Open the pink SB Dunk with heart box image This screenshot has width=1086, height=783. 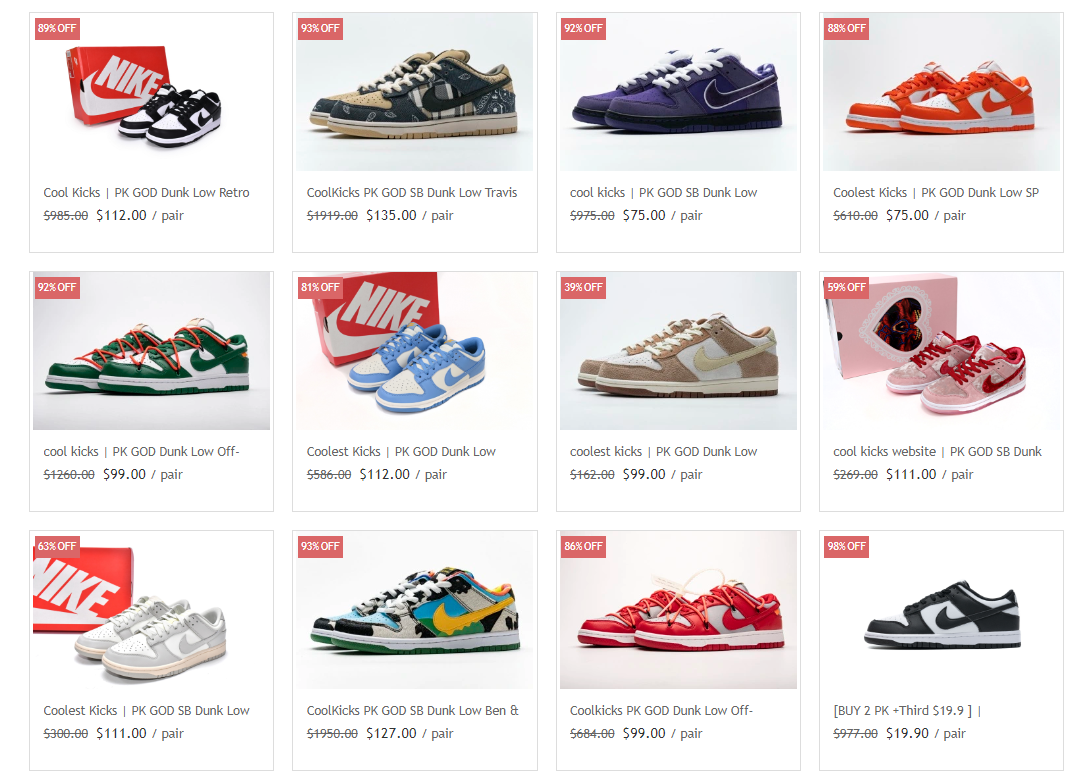[941, 351]
